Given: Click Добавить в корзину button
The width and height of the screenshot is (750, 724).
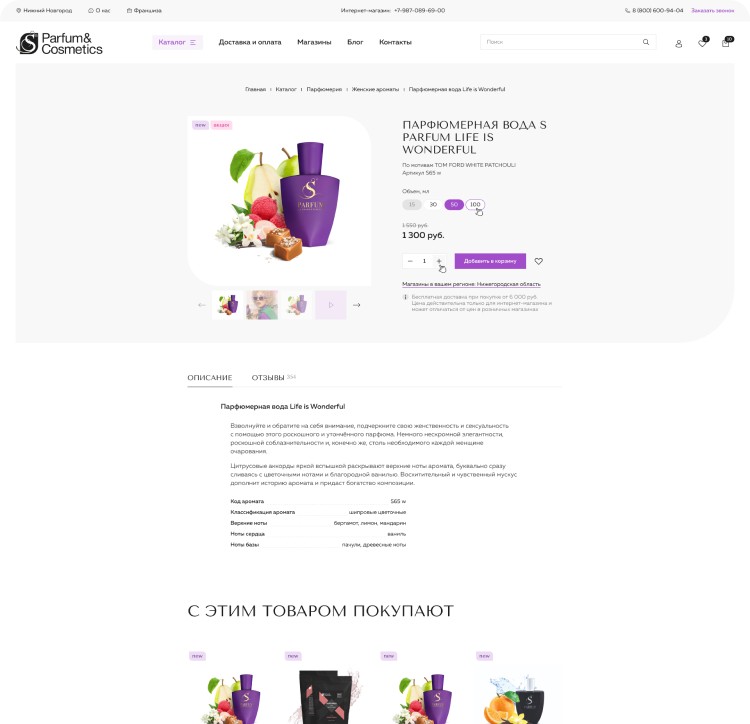Looking at the screenshot, I should point(490,261).
